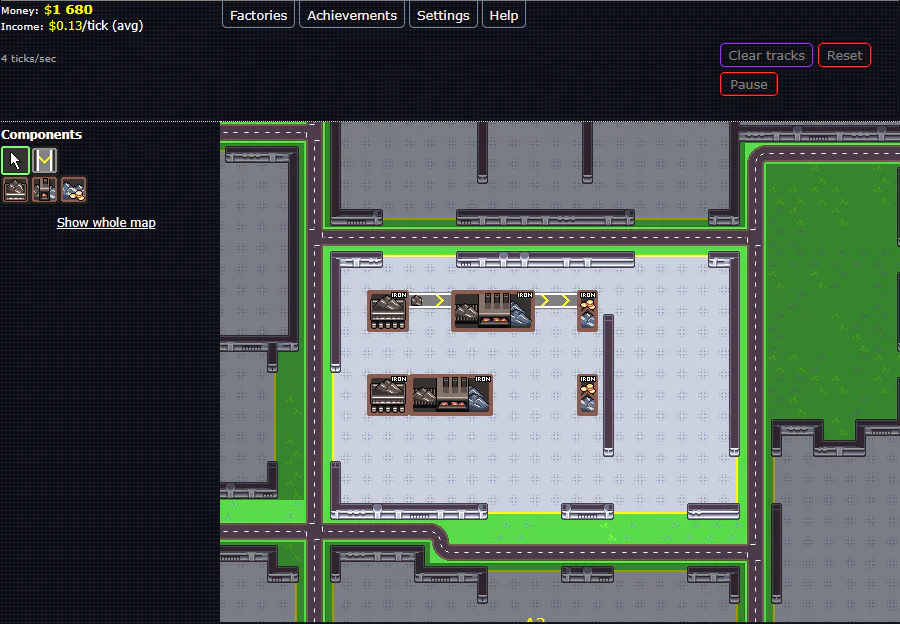Viewport: 900px width, 624px height.
Task: Pause the game simulation
Action: pos(748,84)
